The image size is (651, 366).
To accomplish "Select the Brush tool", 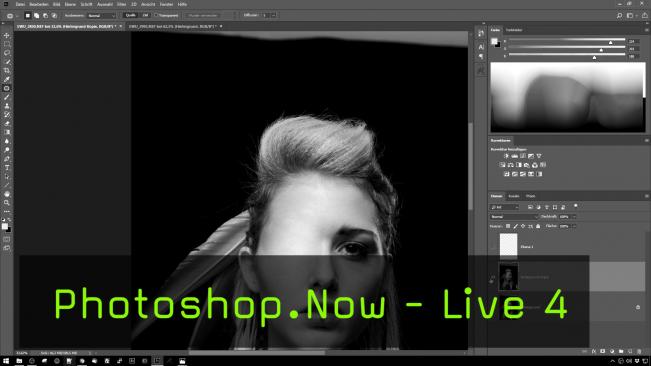I will tap(7, 97).
